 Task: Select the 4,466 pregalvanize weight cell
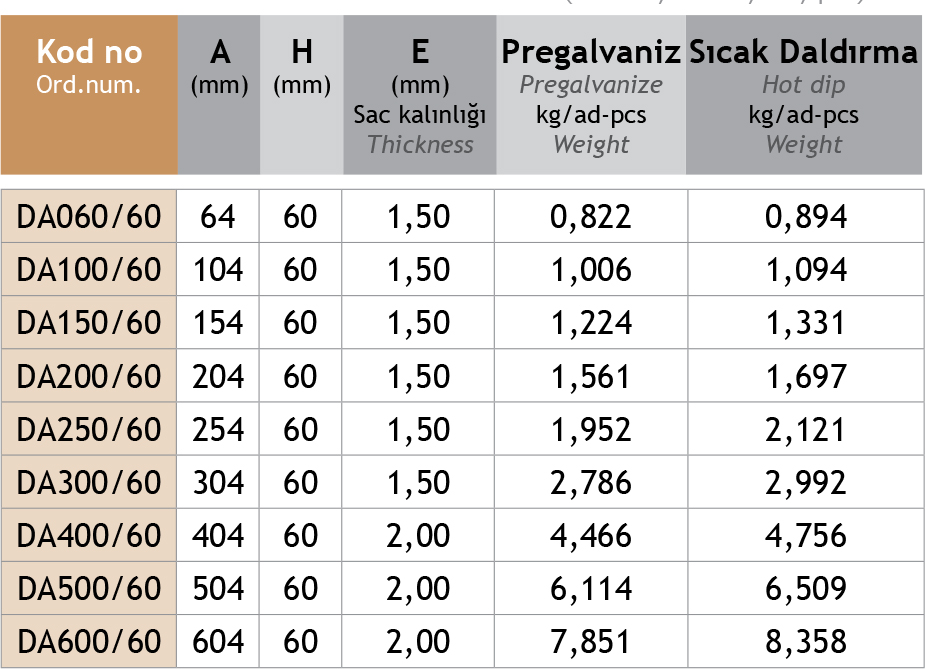tap(591, 536)
